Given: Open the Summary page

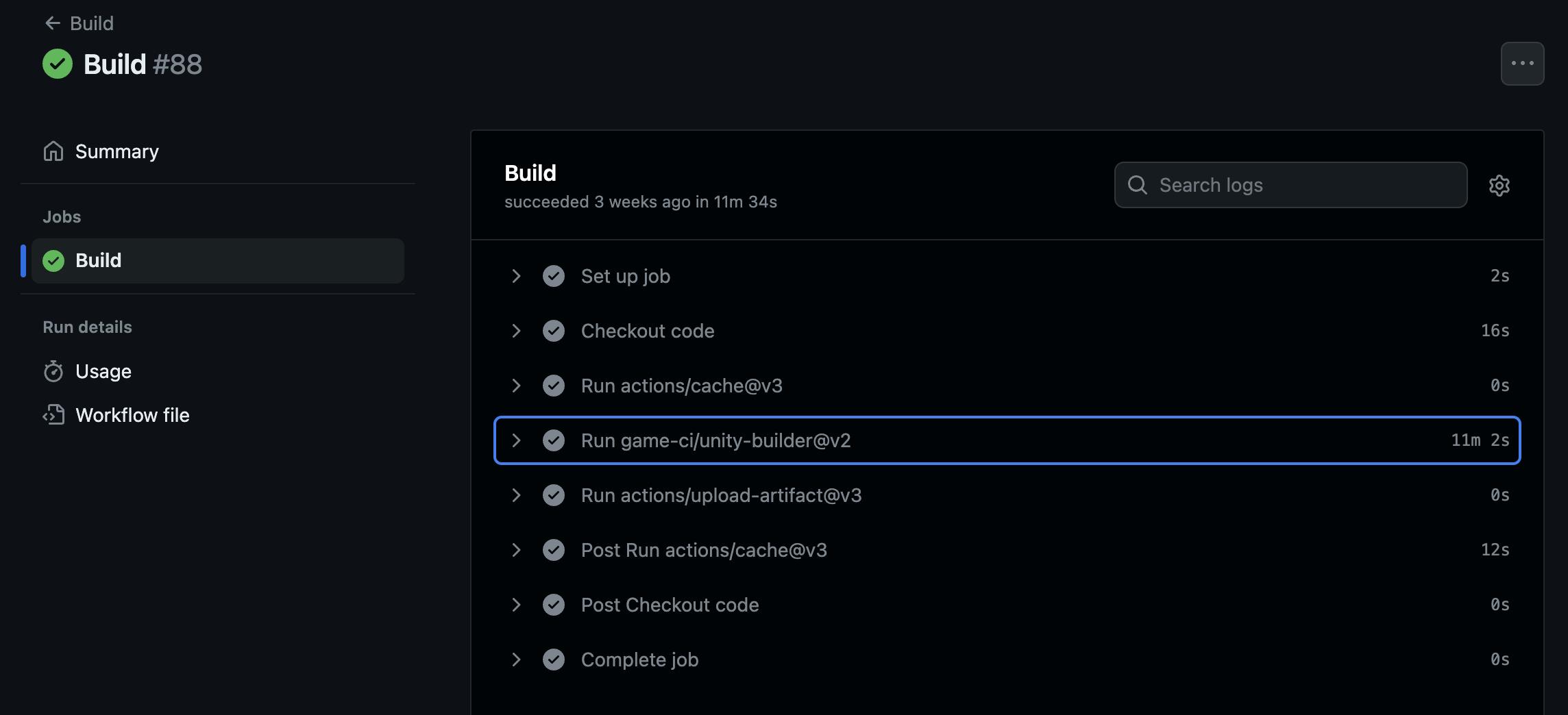Looking at the screenshot, I should [x=117, y=151].
